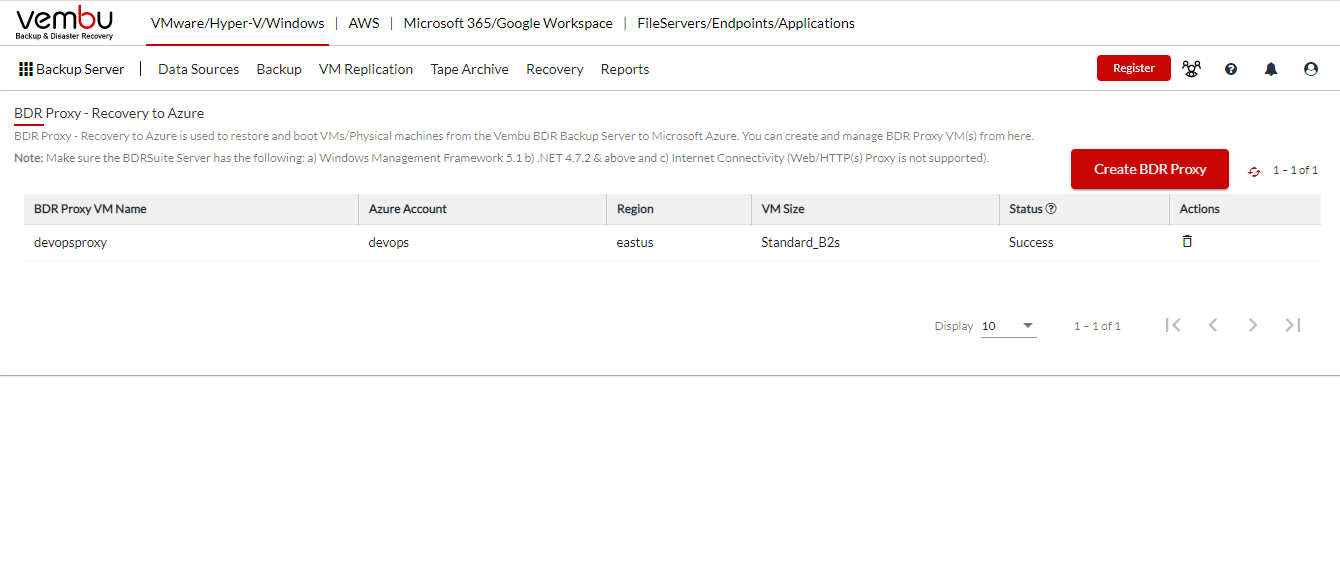The image size is (1340, 567).
Task: Click the community group icon next to Register
Action: [x=1191, y=69]
